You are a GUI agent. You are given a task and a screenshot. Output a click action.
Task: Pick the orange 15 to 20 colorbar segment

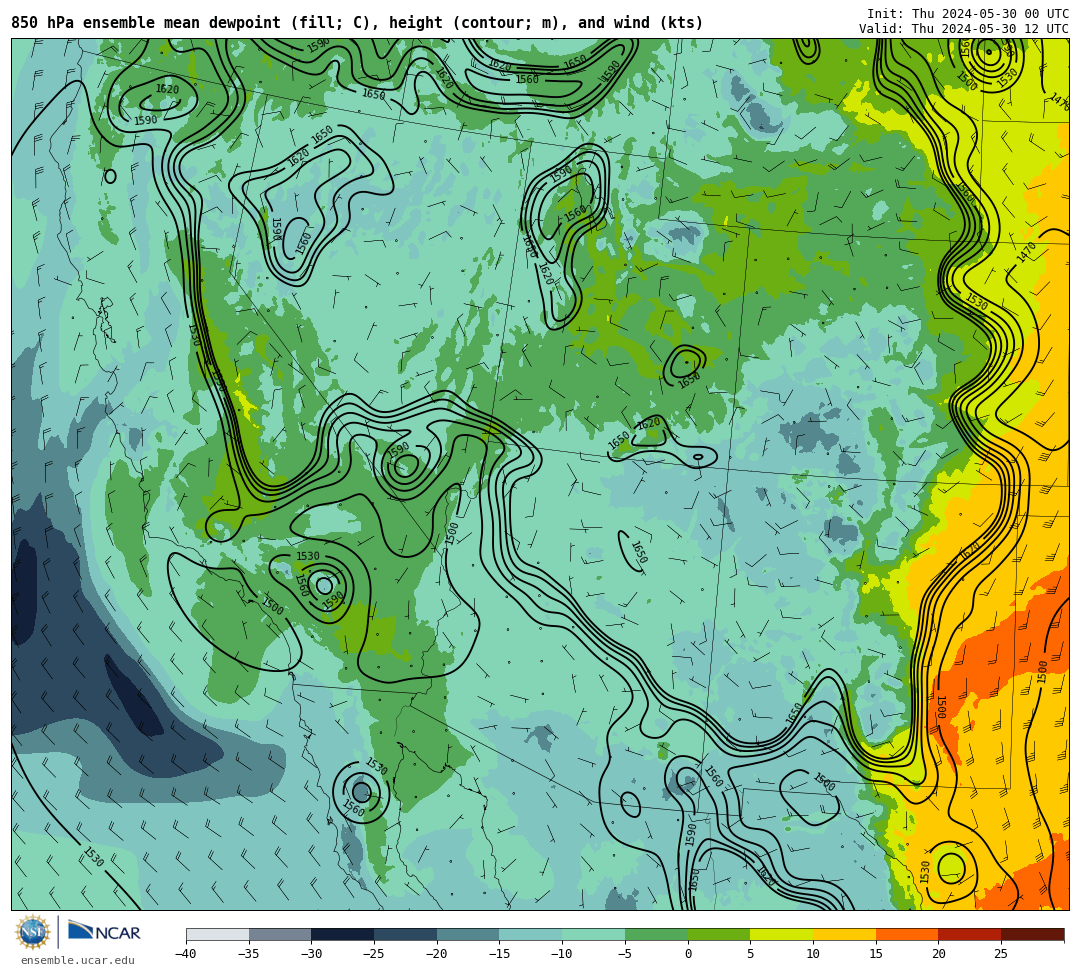click(x=907, y=934)
